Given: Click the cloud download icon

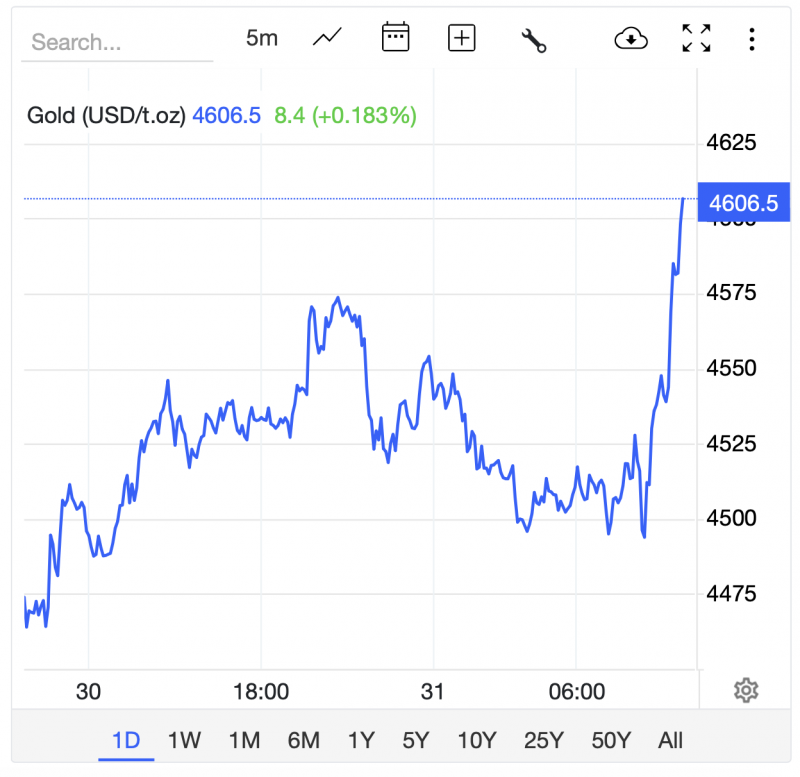Looking at the screenshot, I should [631, 38].
